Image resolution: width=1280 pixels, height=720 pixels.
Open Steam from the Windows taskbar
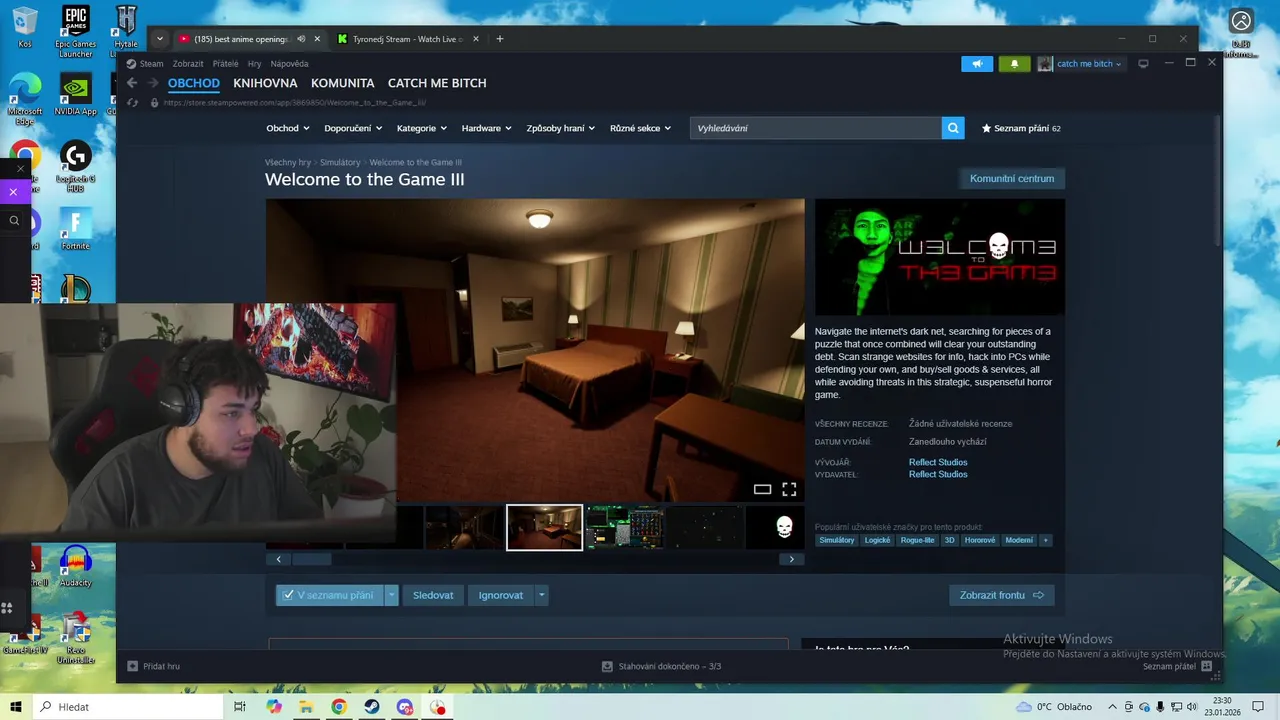click(371, 707)
